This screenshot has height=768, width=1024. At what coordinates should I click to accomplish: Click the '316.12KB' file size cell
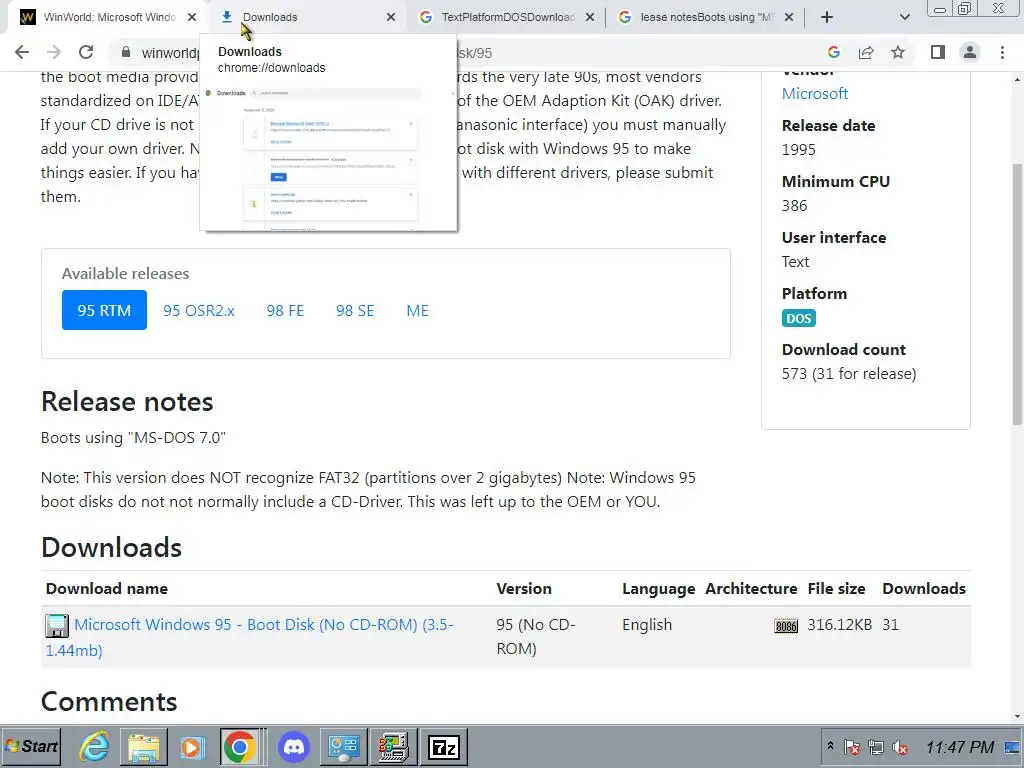tap(839, 624)
